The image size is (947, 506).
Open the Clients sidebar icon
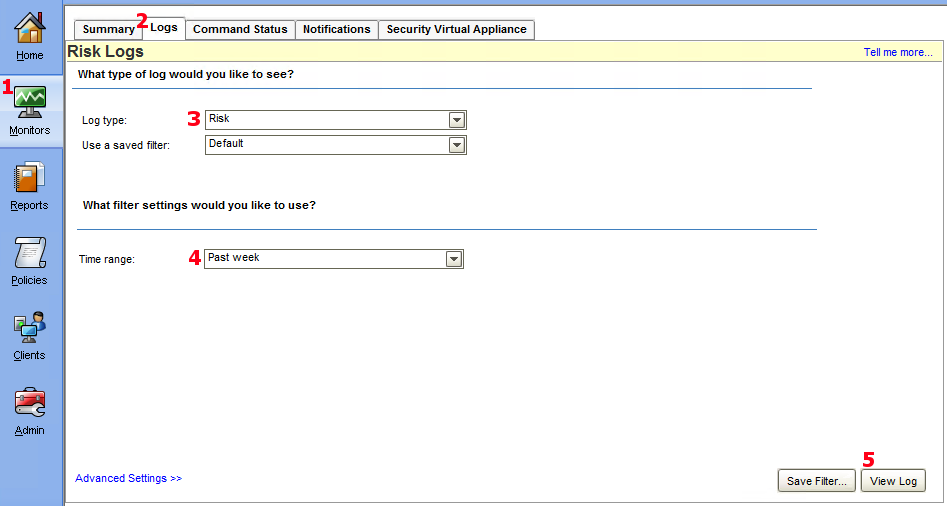pyautogui.click(x=30, y=328)
